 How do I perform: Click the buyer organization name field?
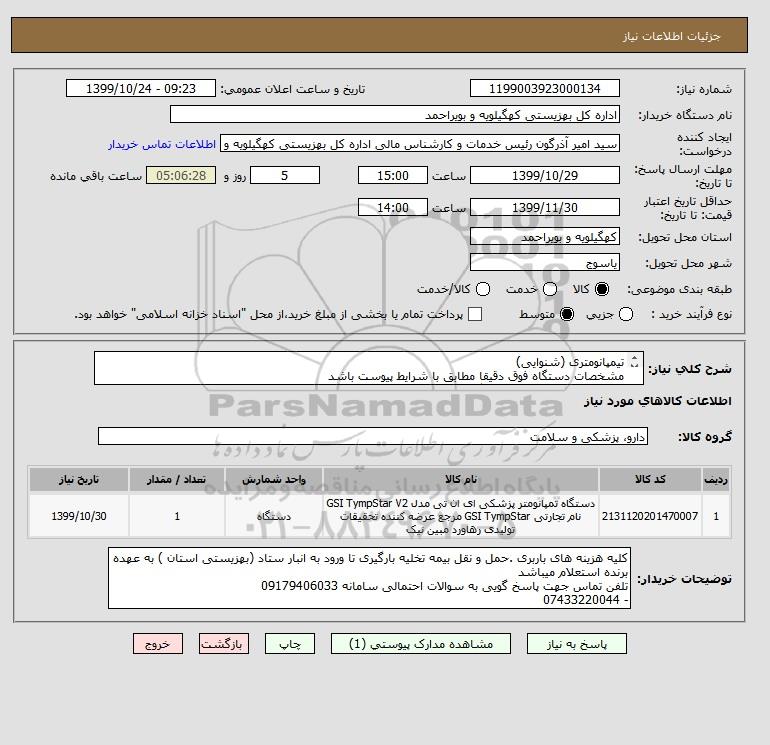(395, 114)
